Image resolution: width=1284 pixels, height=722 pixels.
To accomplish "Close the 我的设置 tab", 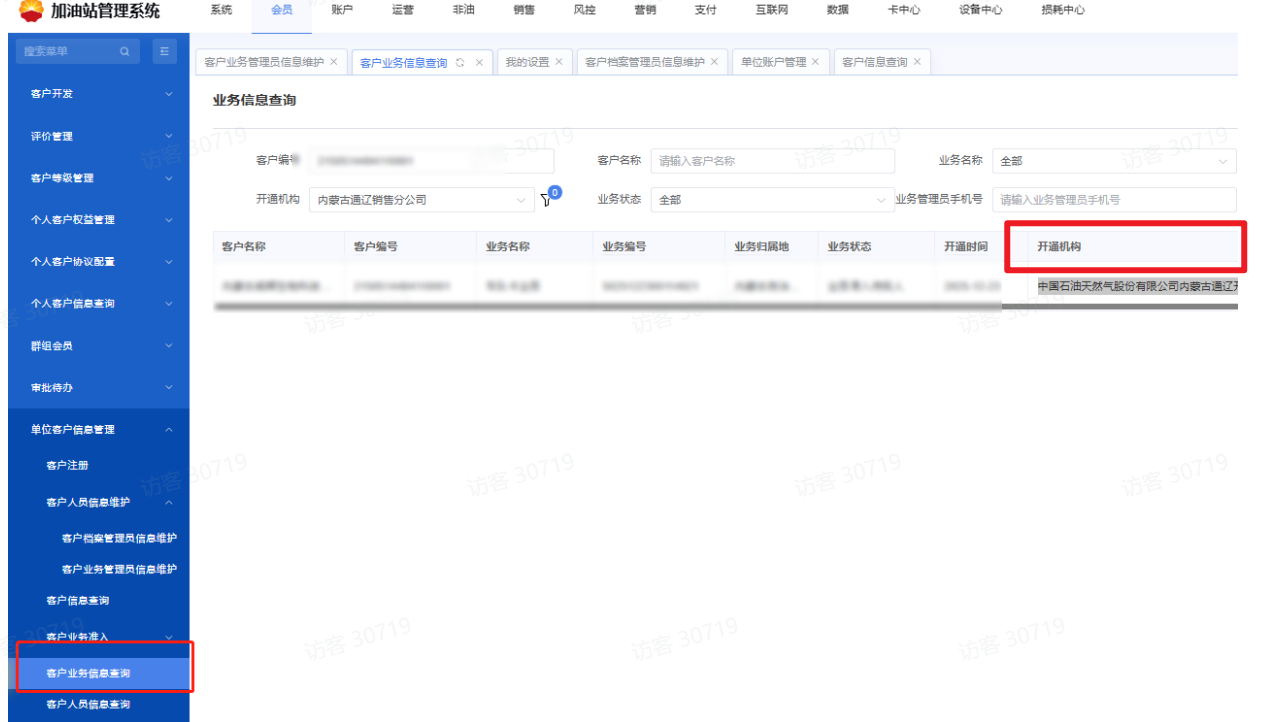I will tap(559, 62).
